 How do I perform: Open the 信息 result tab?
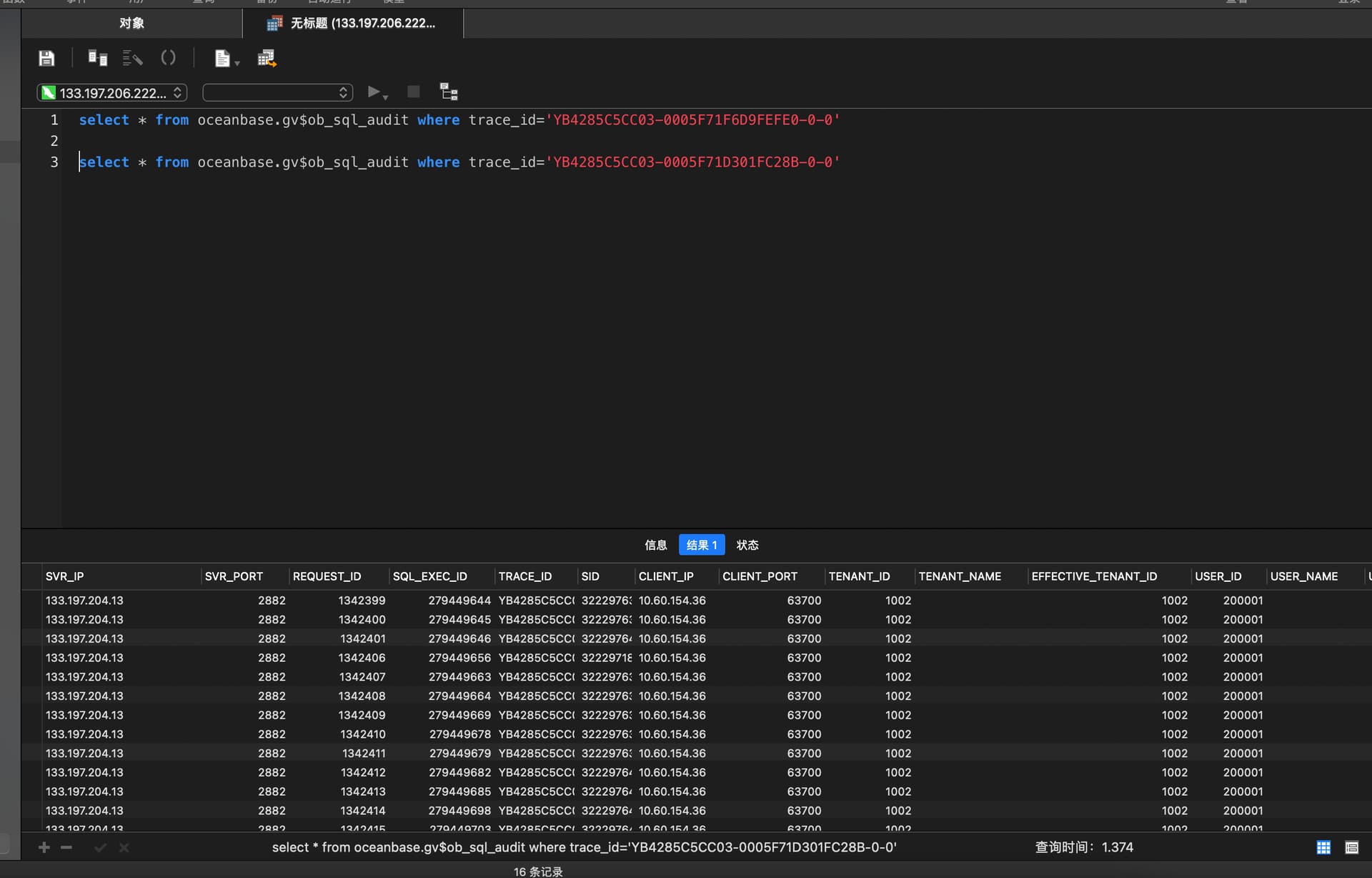(655, 545)
